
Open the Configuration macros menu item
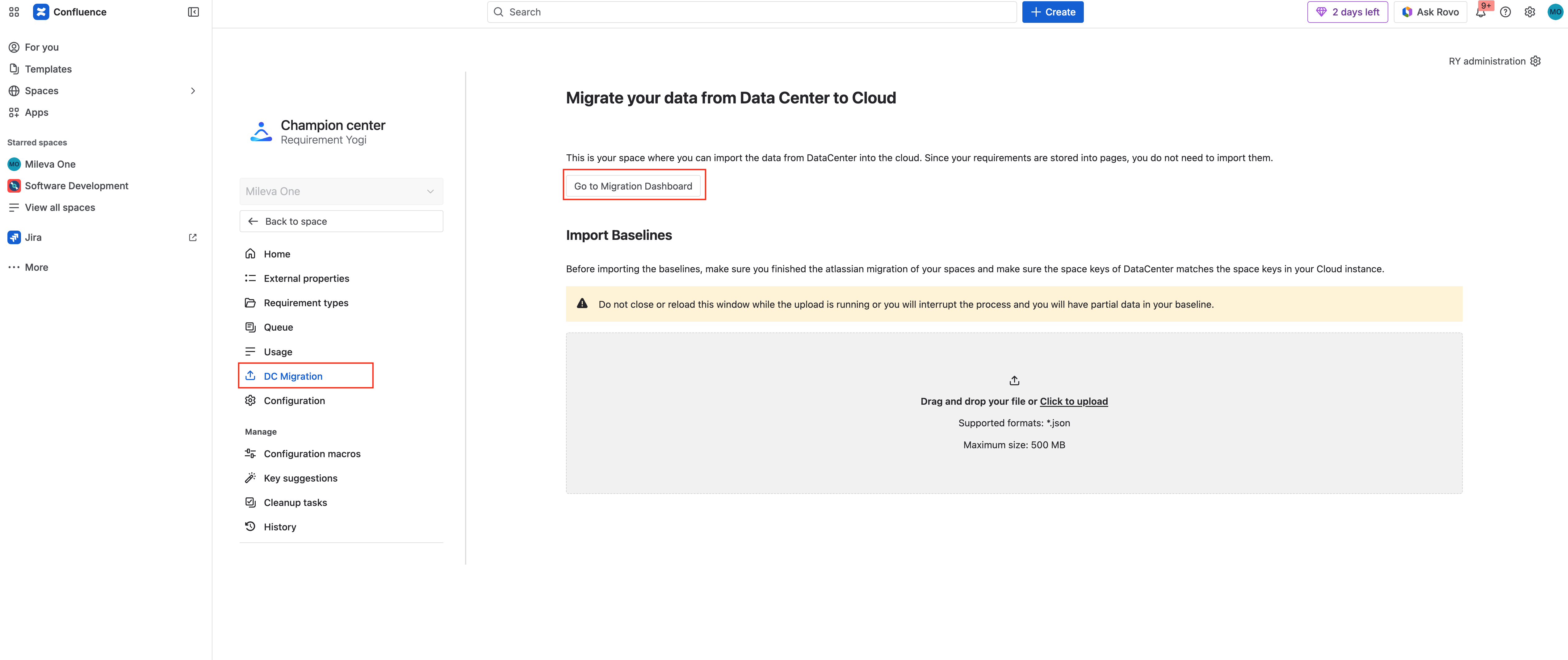point(312,453)
